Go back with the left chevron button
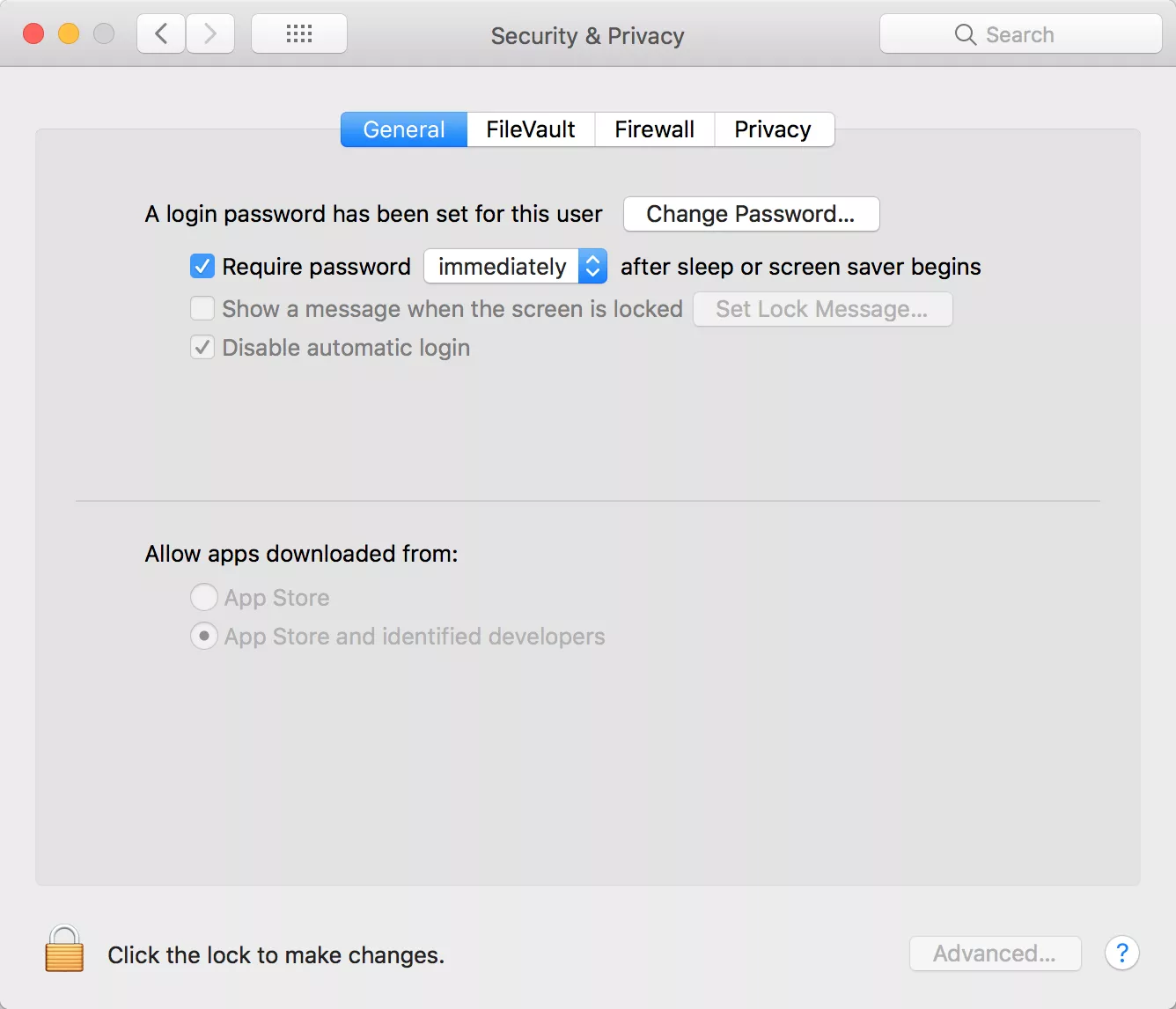The image size is (1176, 1009). pos(161,34)
